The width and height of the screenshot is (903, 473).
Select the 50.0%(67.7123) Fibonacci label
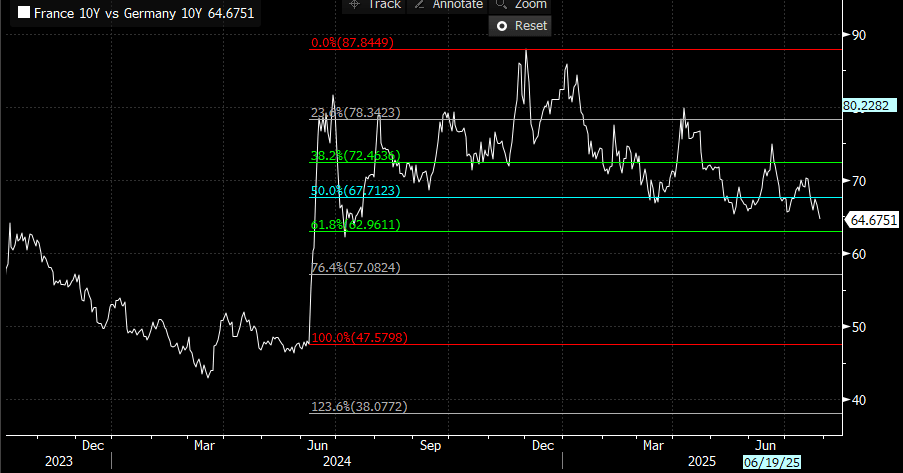click(x=355, y=191)
